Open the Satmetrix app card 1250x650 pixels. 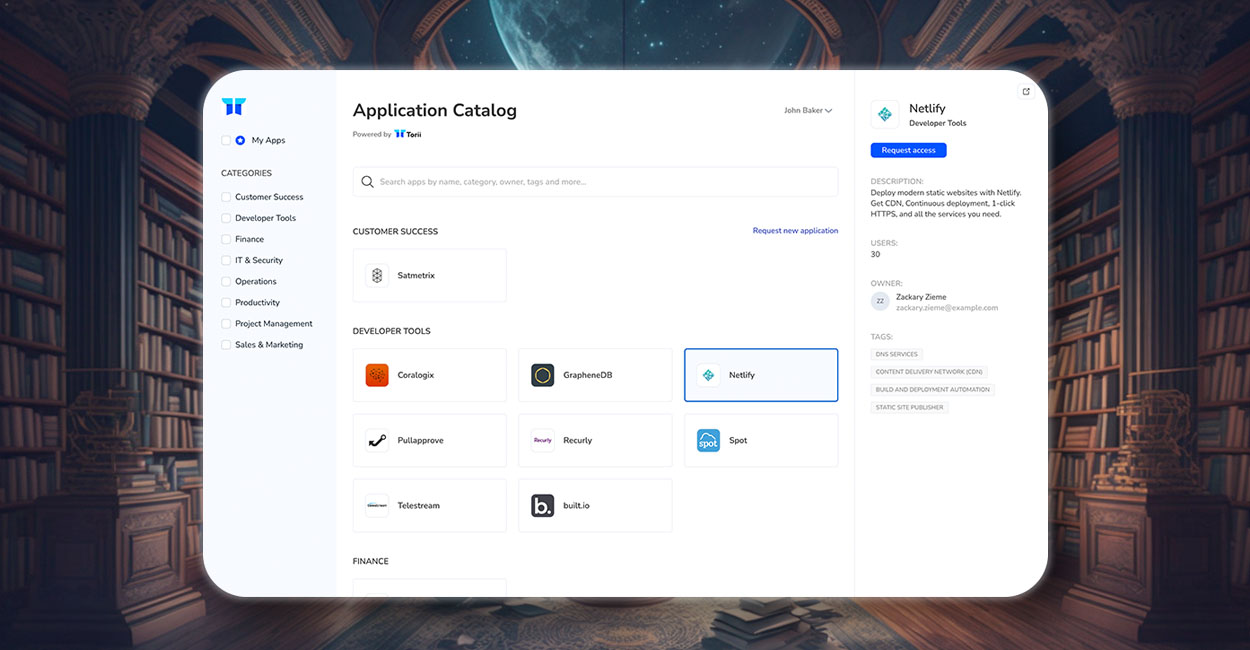click(430, 275)
